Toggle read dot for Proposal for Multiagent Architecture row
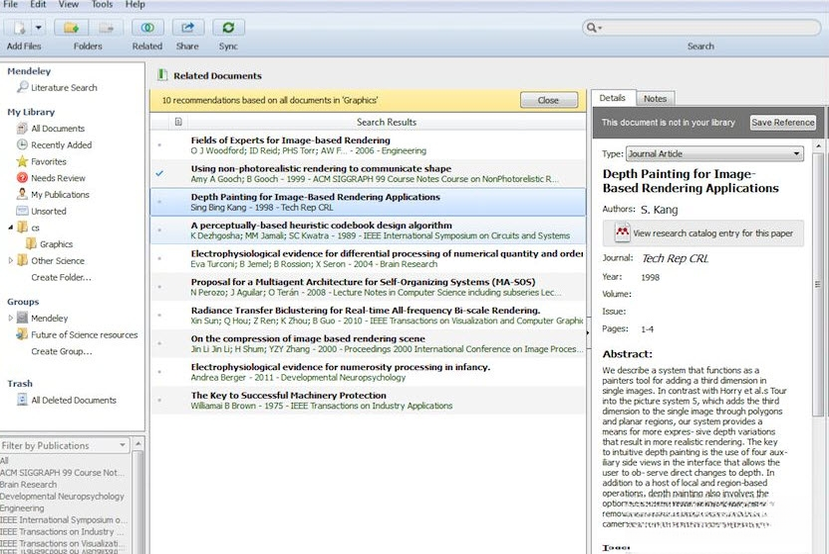Viewport: 829px width, 554px height. [x=160, y=287]
